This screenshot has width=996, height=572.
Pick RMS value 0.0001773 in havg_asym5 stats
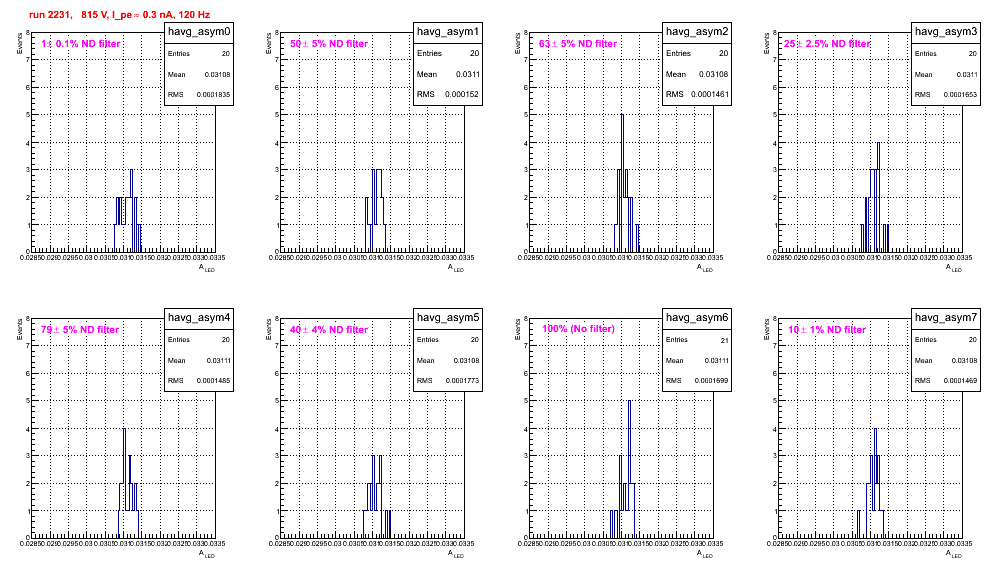462,381
